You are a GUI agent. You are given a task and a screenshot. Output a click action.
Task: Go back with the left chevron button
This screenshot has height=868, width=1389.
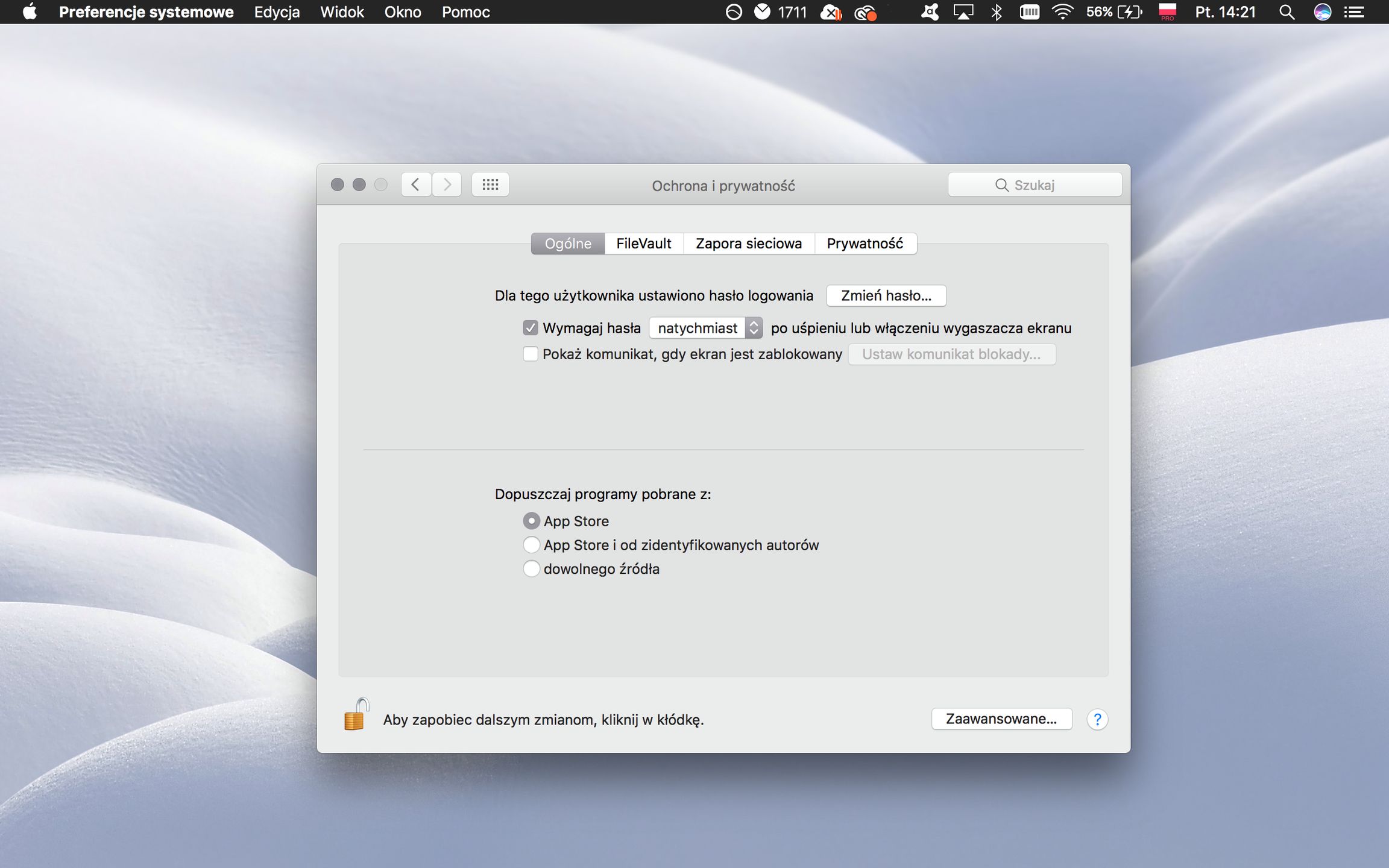[x=416, y=184]
